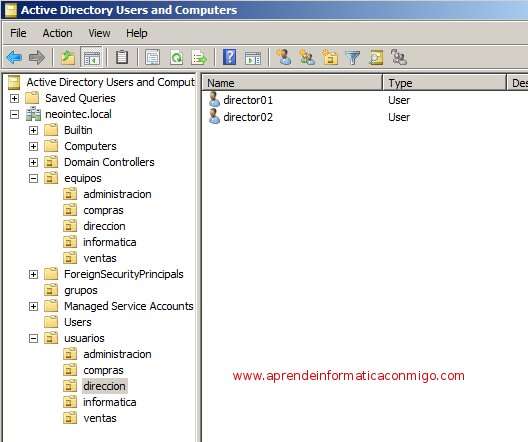Screen dimensions: 528x442
Task: Click the Filter funnel toolbar icon
Action: (353, 57)
